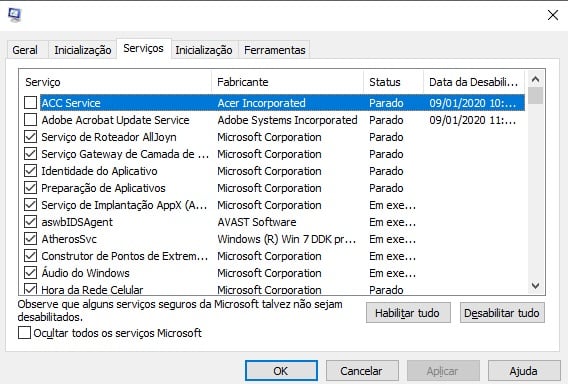The width and height of the screenshot is (568, 384).
Task: Click Windows (R) Win 7 DDK manufacturer cell
Action: pyautogui.click(x=287, y=239)
